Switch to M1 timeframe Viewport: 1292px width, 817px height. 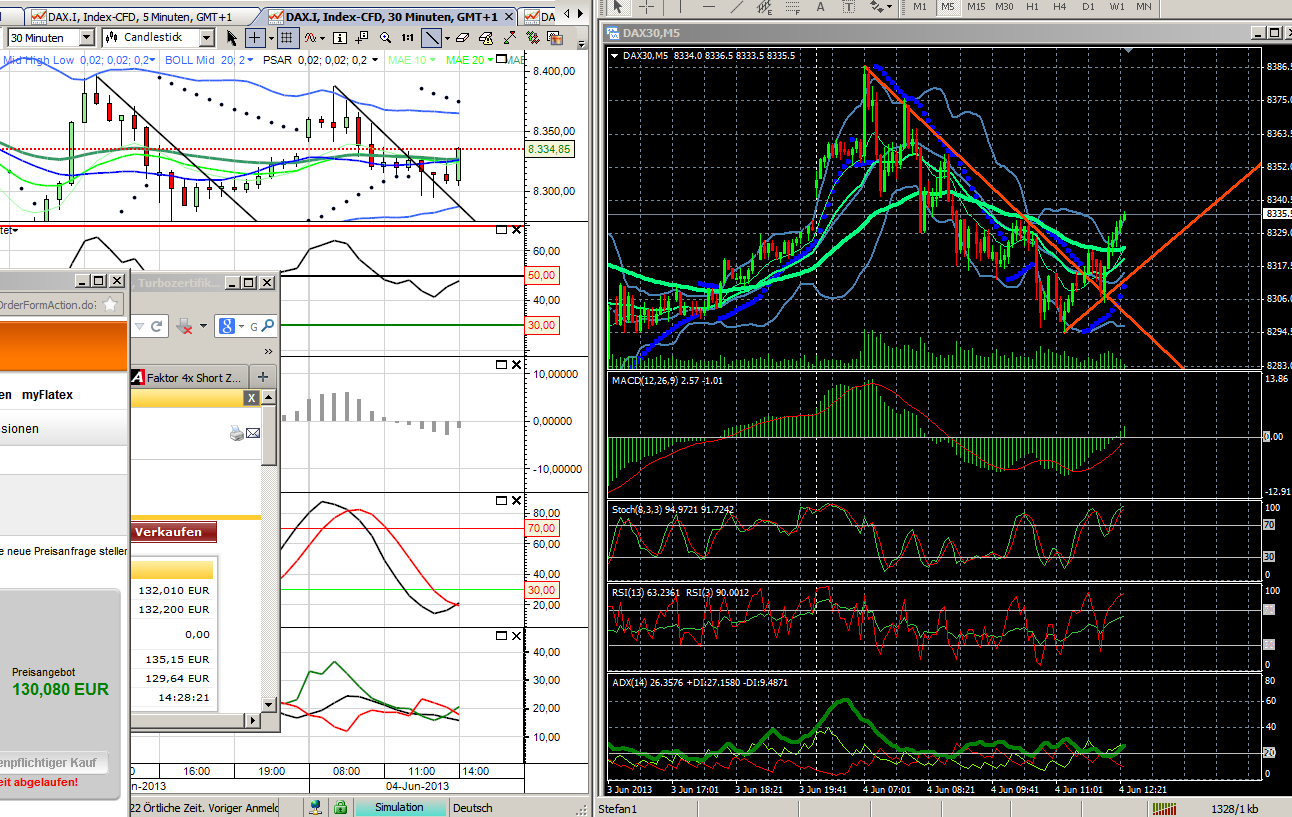pos(920,6)
